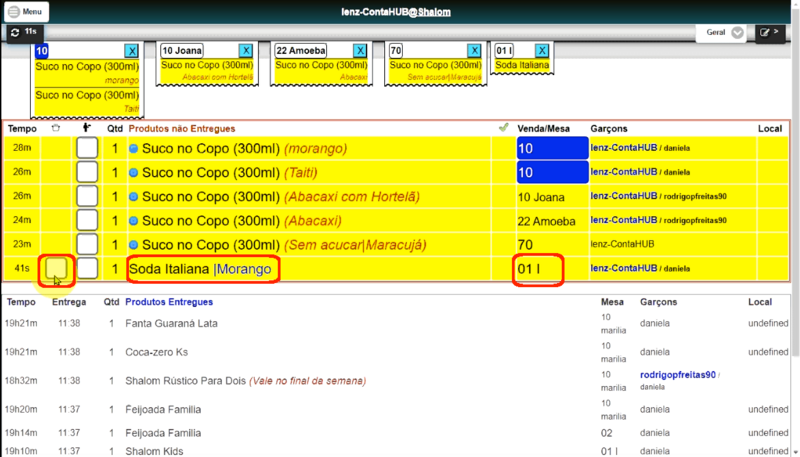Viewport: 800px width, 457px height.
Task: Check delivery box for Taiti juice row
Action: click(x=87, y=172)
